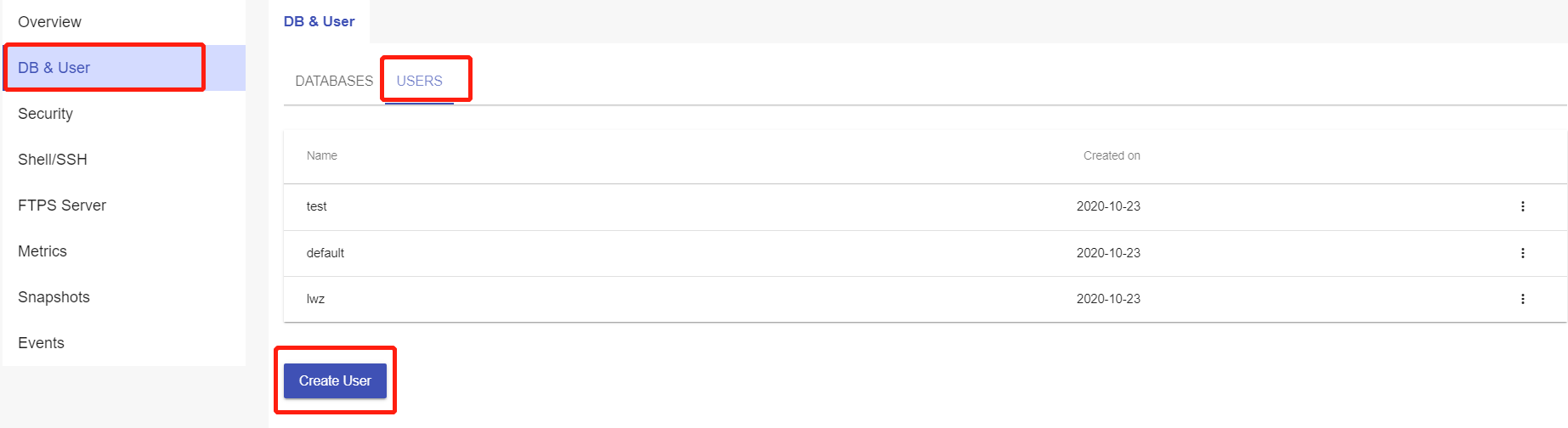Sort by the Name column header
1568x428 pixels.
(322, 155)
